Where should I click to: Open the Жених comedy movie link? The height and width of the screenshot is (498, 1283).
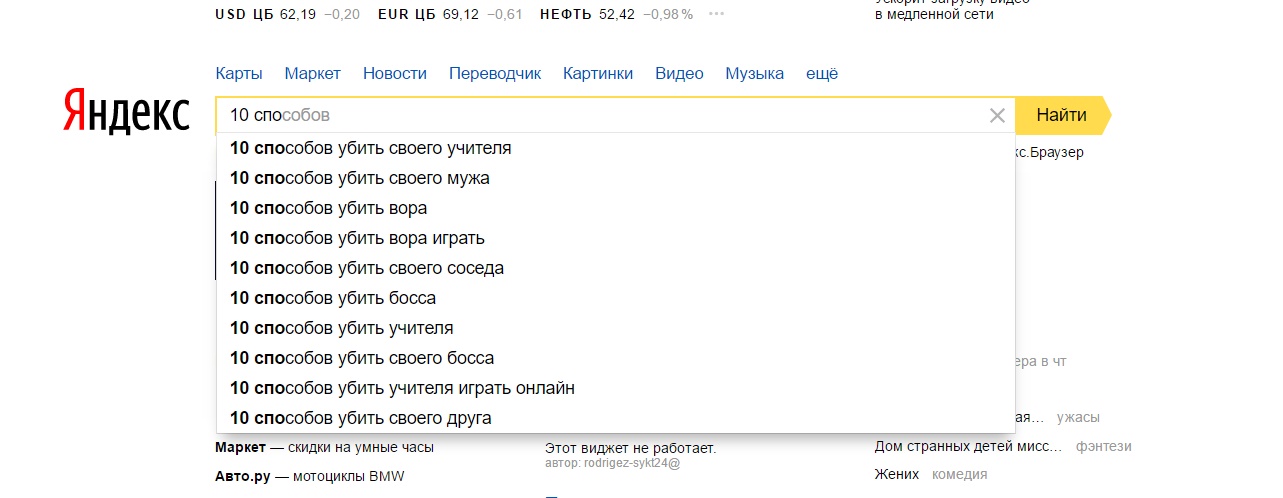pyautogui.click(x=896, y=474)
